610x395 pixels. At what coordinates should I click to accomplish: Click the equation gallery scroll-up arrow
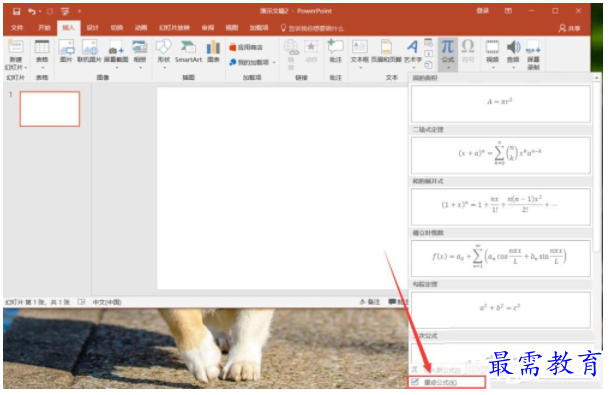(x=597, y=78)
